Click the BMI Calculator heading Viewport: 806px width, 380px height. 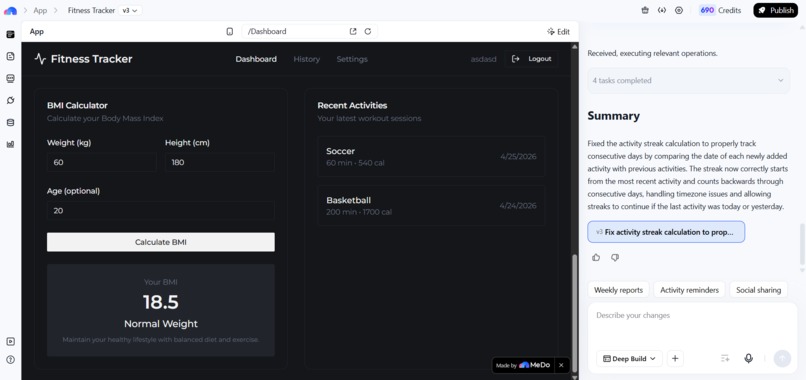[x=77, y=105]
